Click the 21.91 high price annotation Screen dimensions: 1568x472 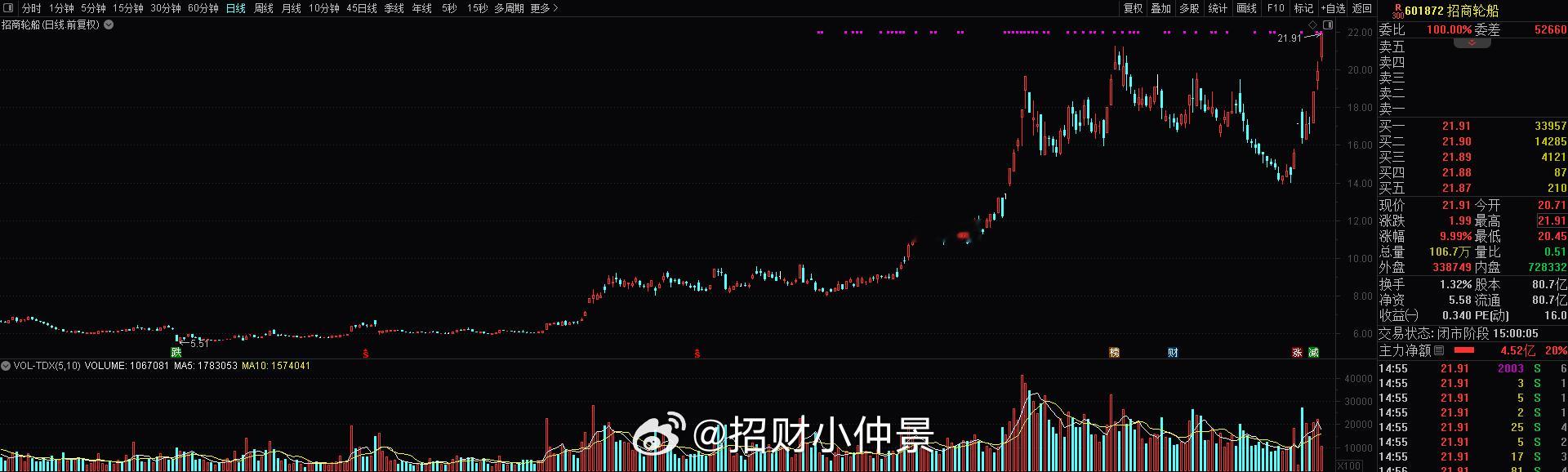pyautogui.click(x=1289, y=38)
